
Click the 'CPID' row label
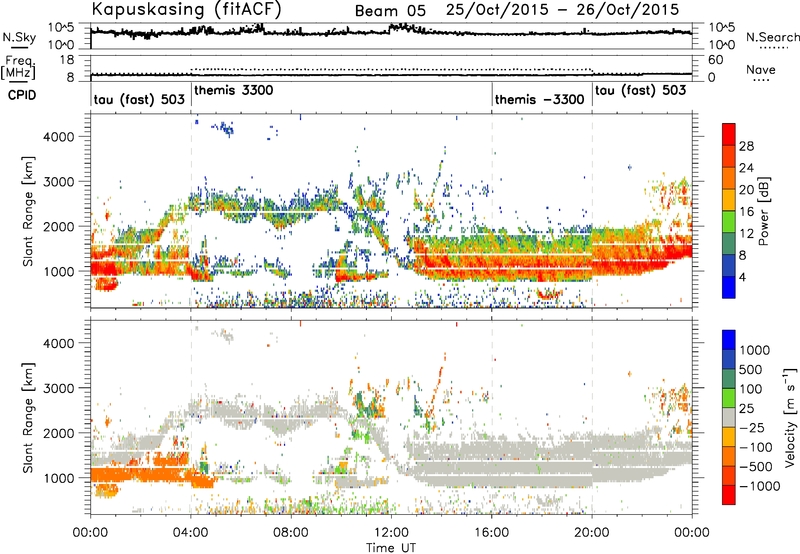coord(22,95)
